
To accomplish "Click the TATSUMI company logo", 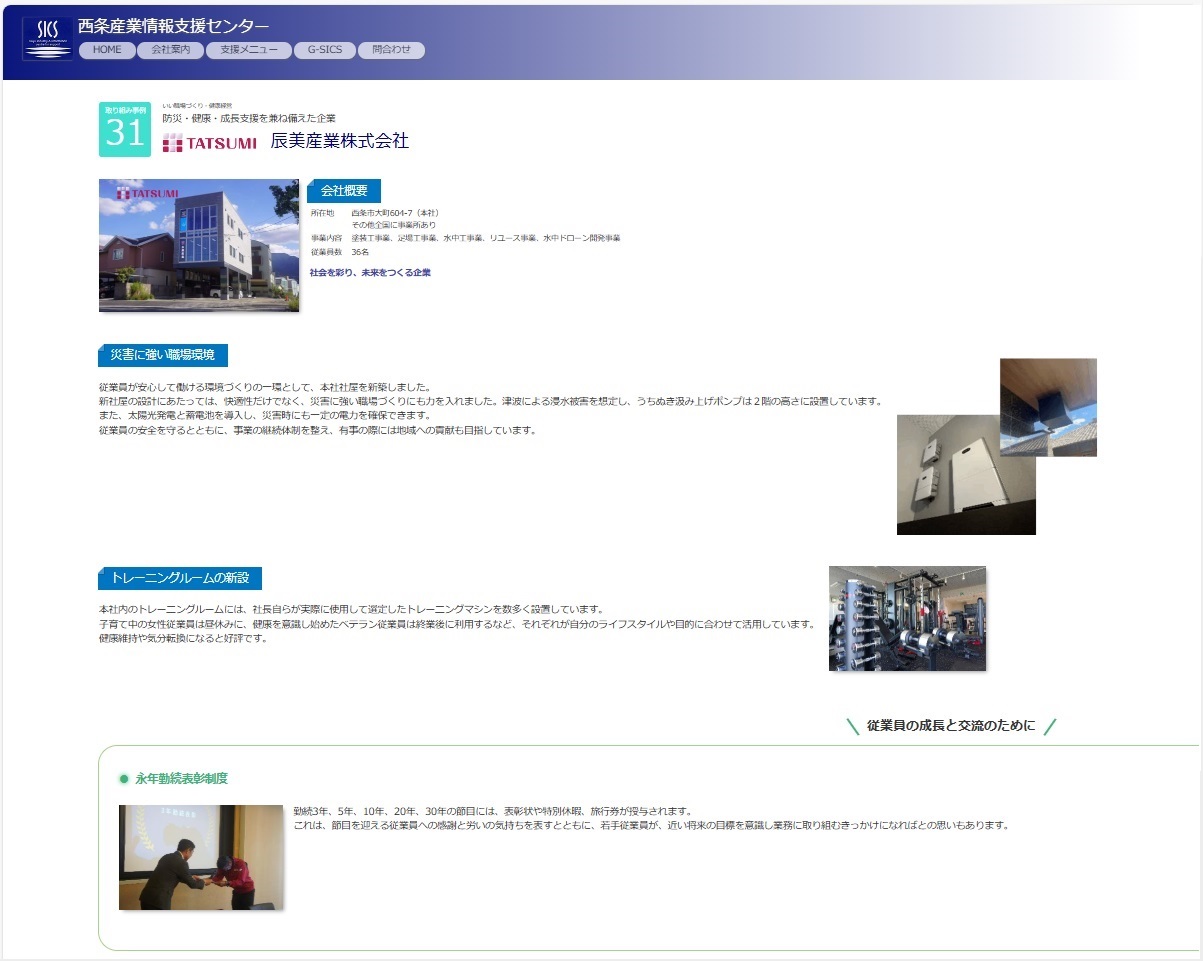I will coord(209,143).
